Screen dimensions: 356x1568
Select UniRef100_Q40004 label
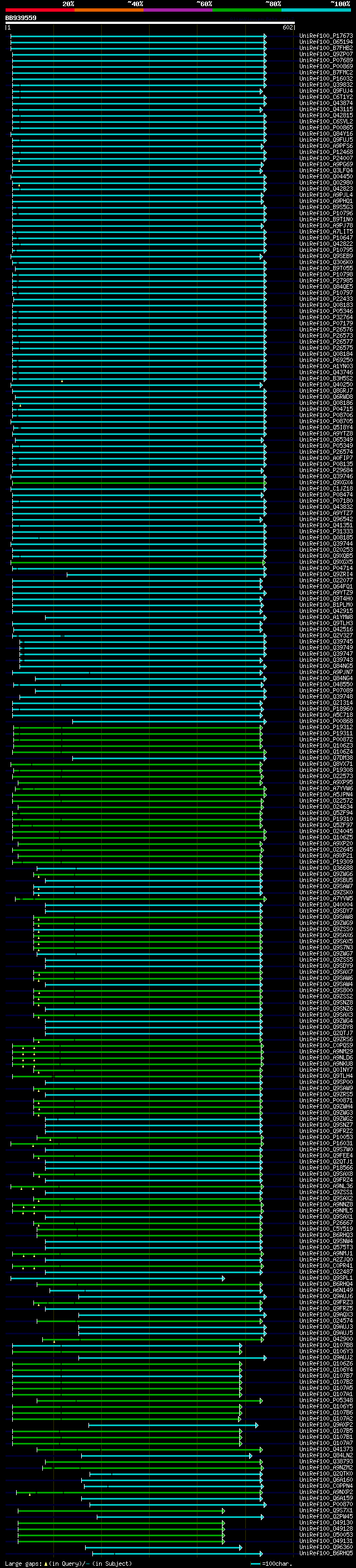coord(326,904)
